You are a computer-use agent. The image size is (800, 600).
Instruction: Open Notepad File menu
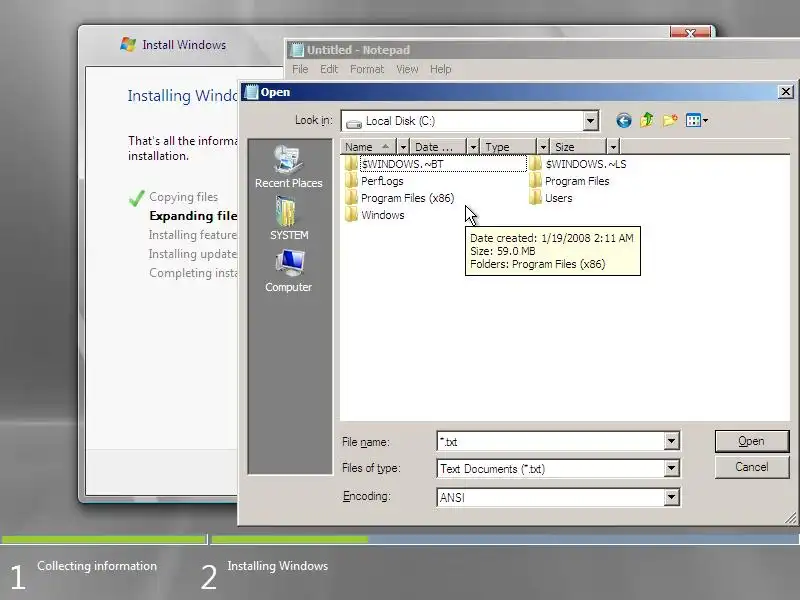[300, 69]
